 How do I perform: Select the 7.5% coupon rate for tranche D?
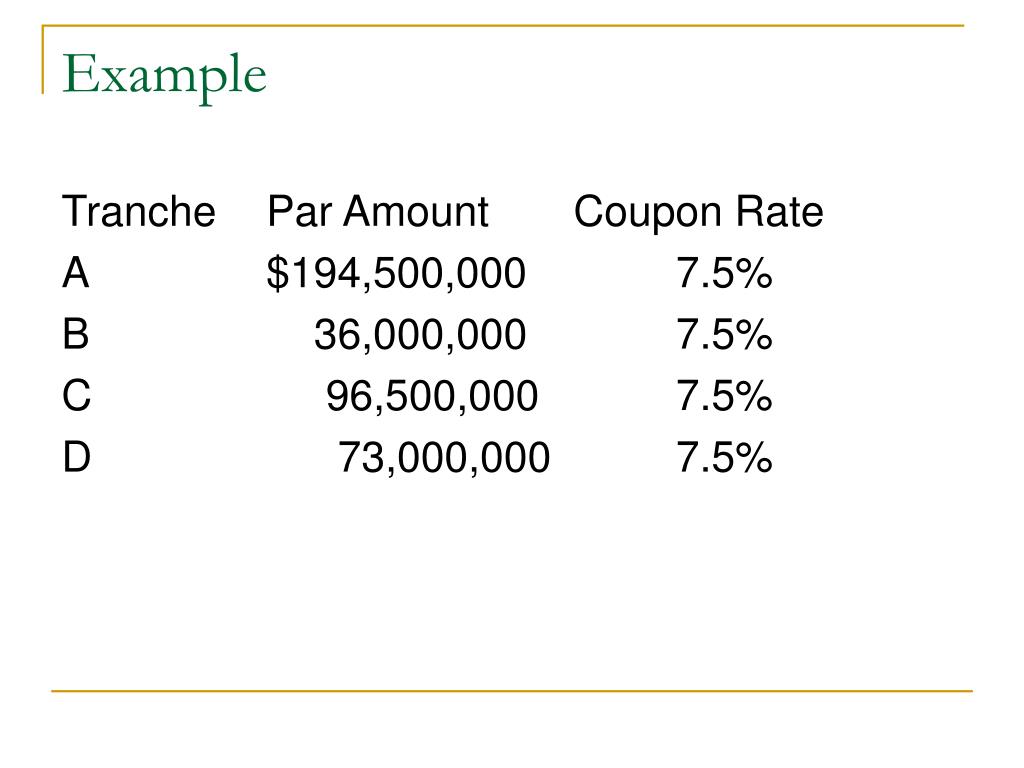click(x=724, y=460)
